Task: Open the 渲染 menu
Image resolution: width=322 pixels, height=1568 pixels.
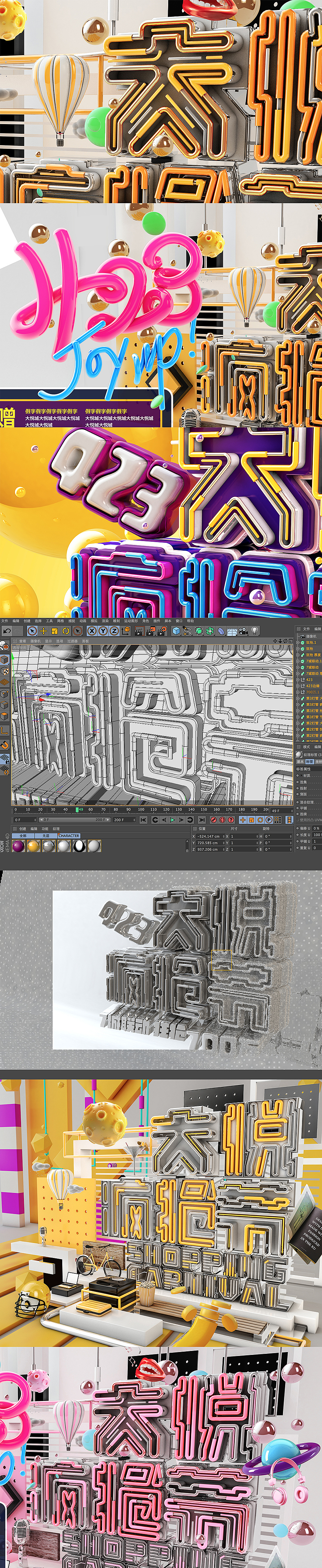Action: click(x=105, y=621)
